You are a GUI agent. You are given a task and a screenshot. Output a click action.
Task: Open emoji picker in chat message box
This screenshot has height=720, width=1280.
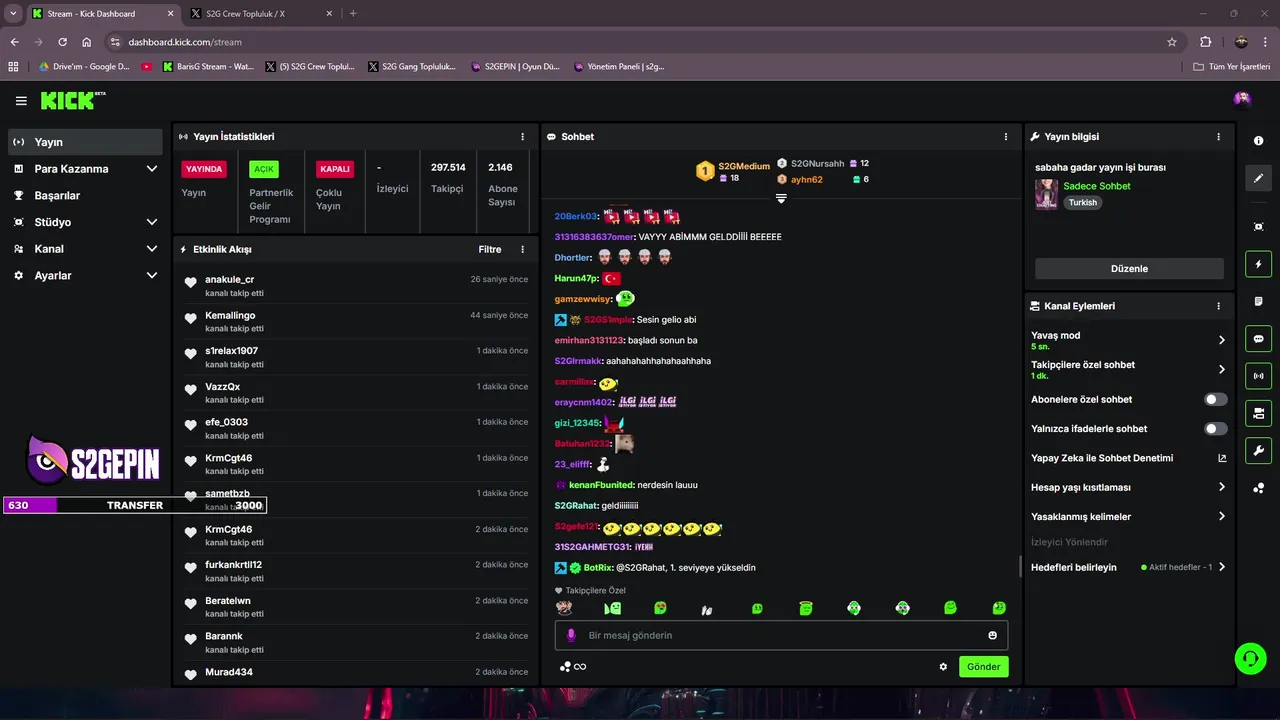tap(992, 635)
